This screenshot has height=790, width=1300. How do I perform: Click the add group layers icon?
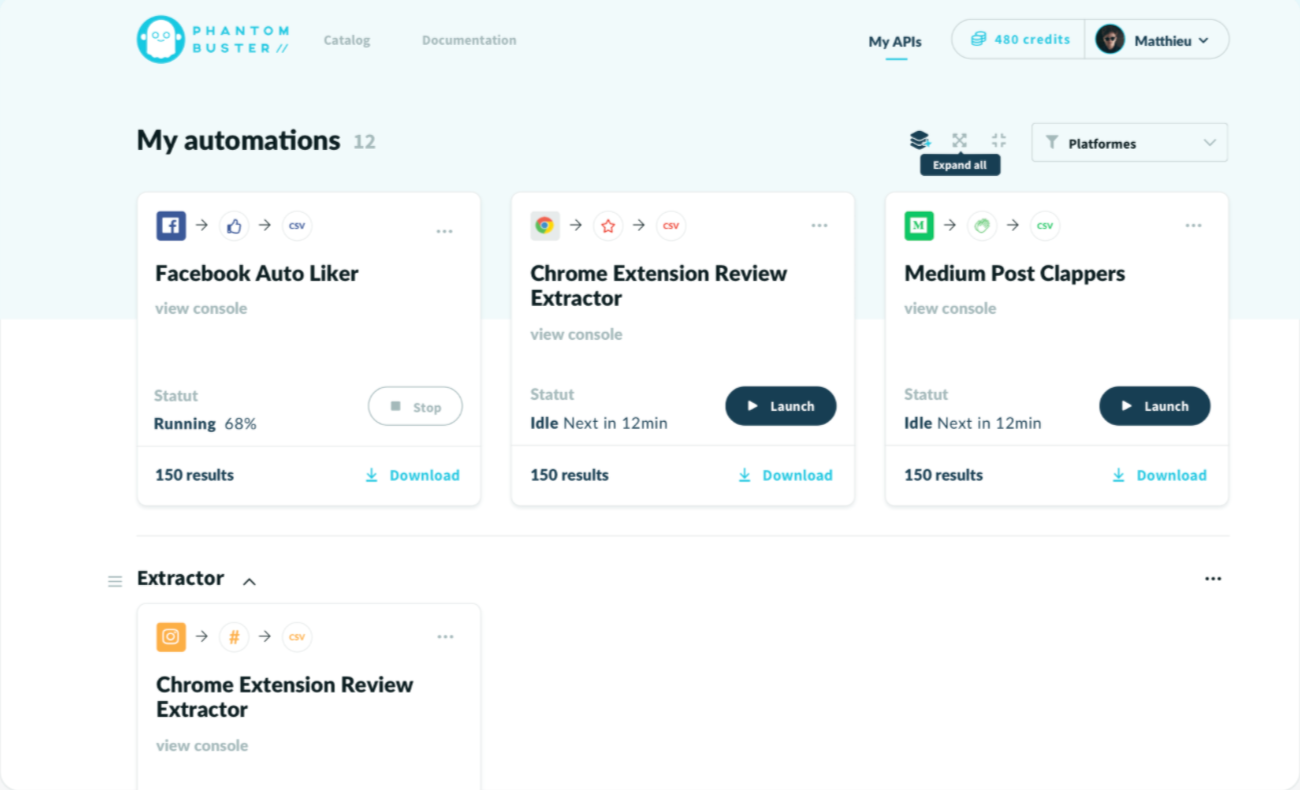tap(920, 140)
